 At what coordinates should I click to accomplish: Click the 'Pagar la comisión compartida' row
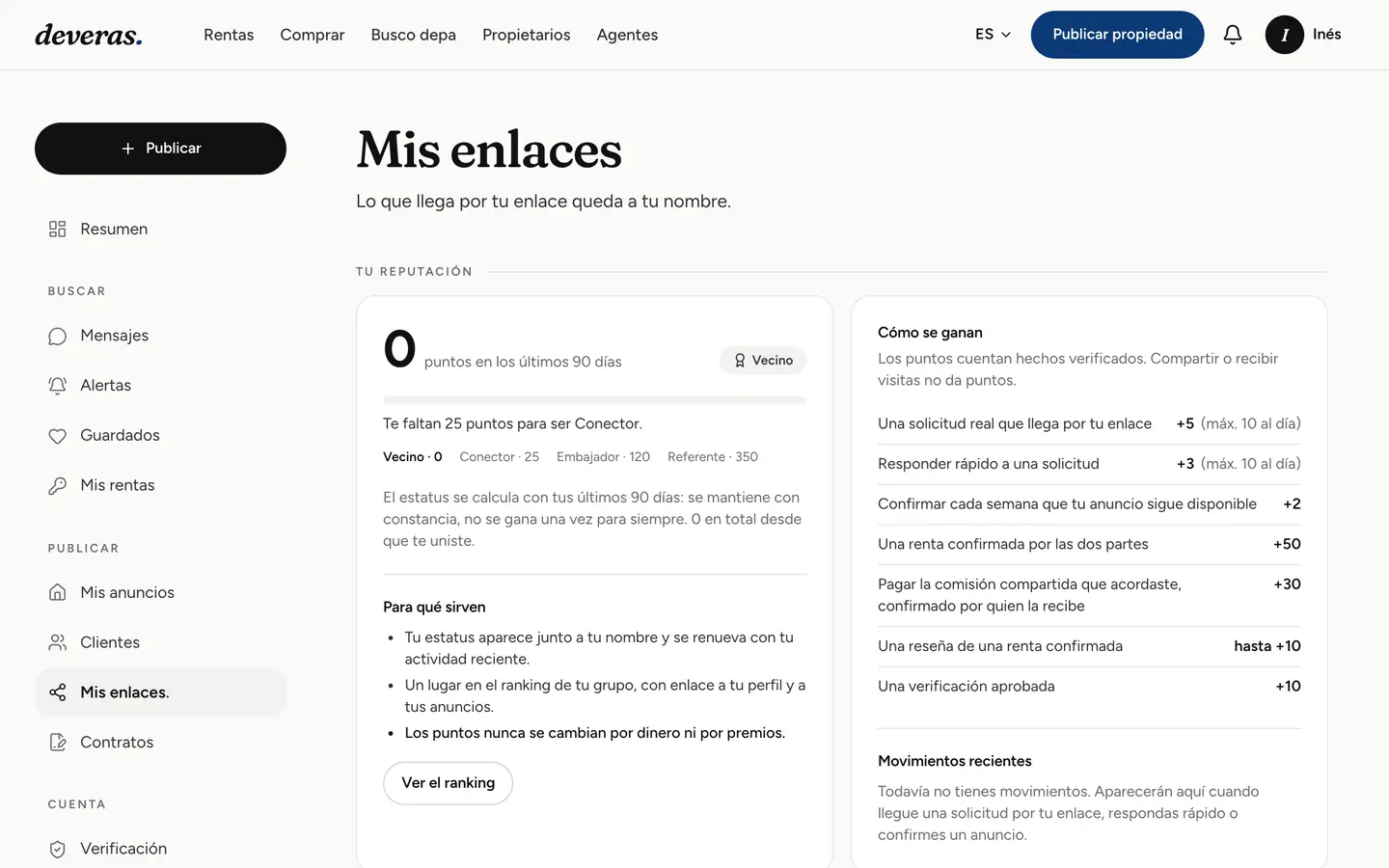[1089, 595]
